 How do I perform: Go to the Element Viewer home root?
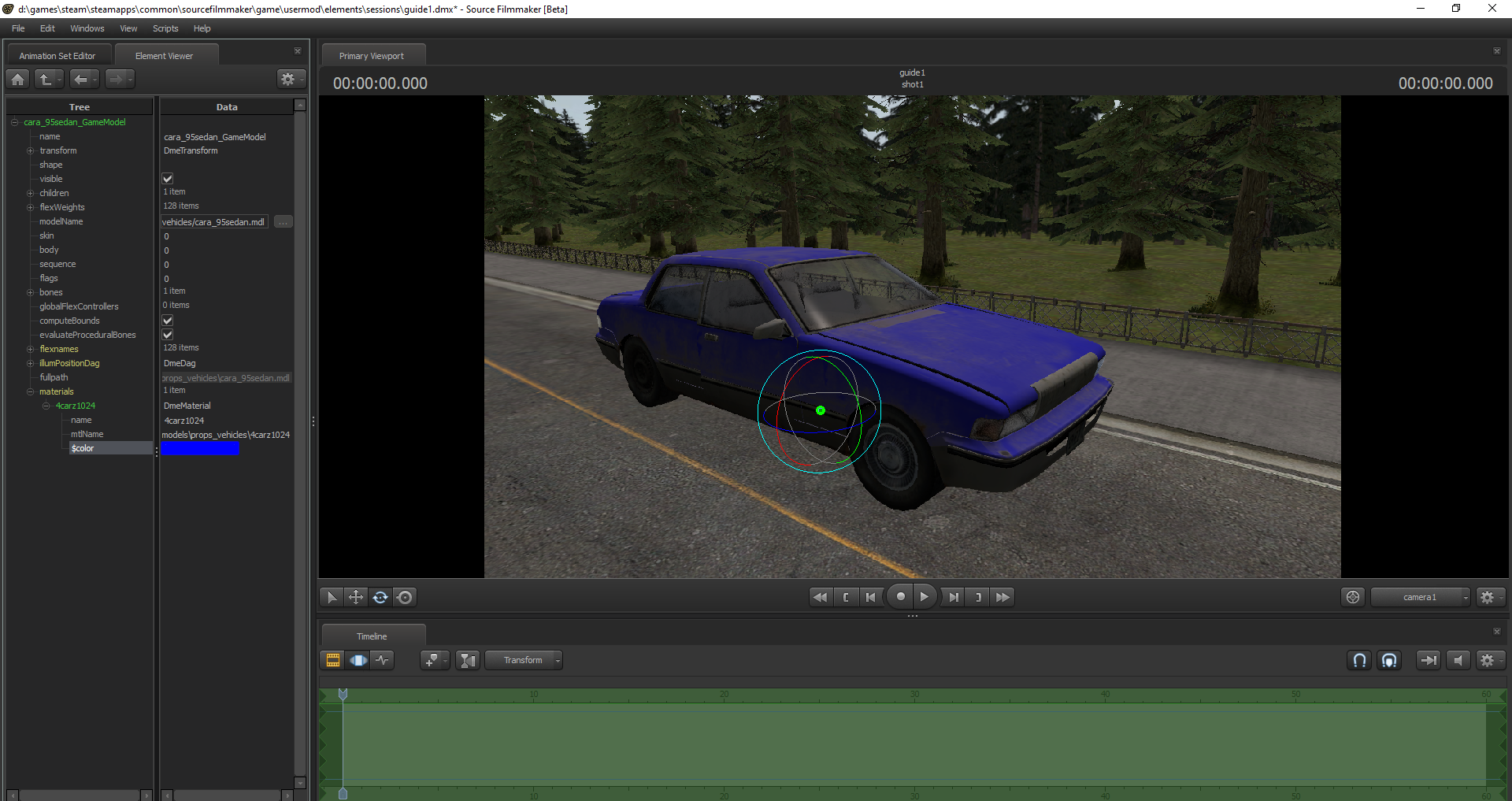coord(18,79)
